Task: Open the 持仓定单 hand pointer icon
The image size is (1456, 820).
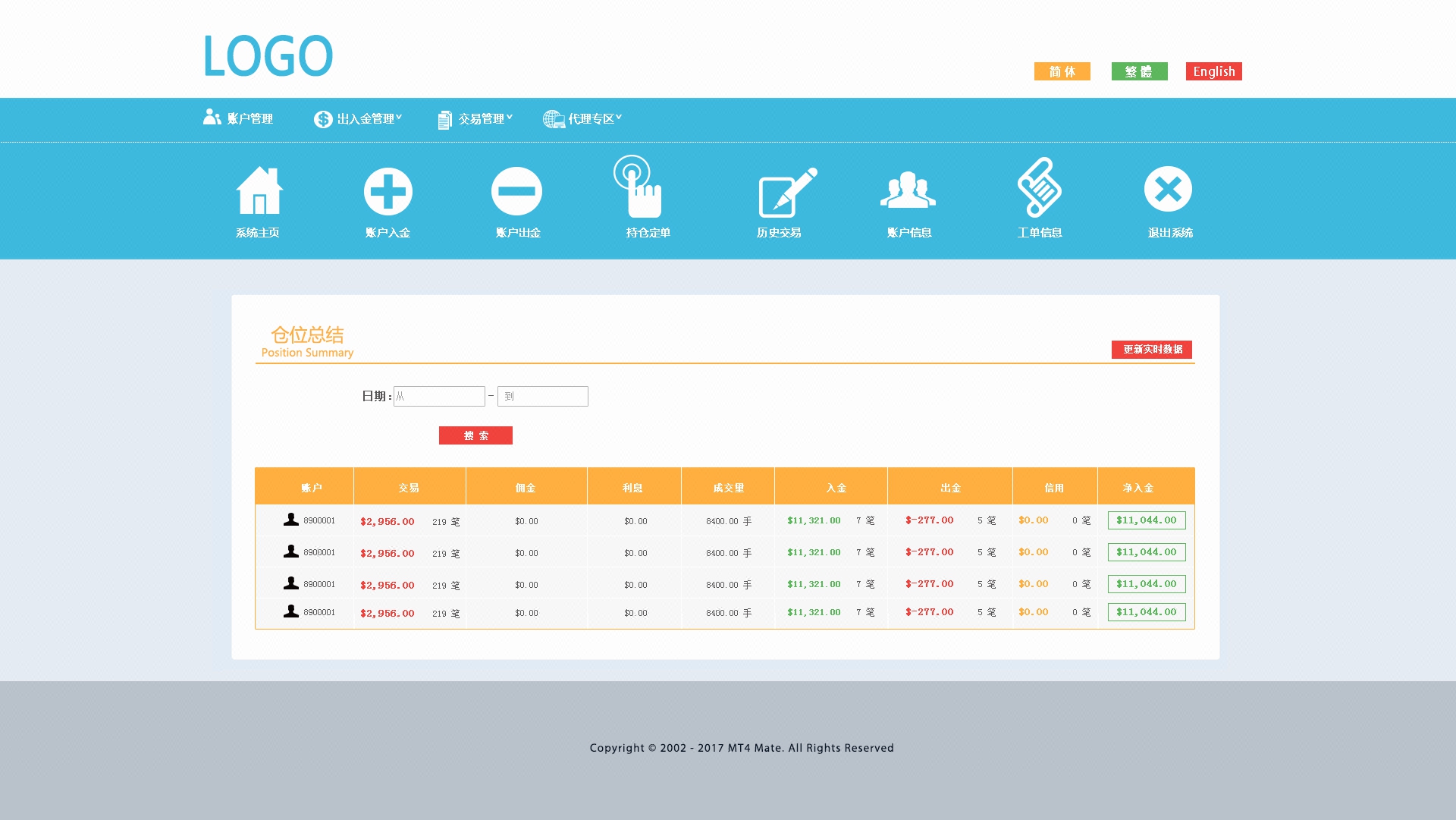Action: (639, 187)
